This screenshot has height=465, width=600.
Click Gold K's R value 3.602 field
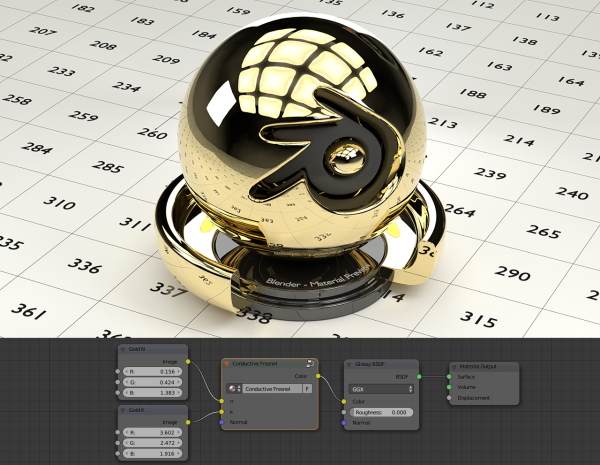point(152,432)
